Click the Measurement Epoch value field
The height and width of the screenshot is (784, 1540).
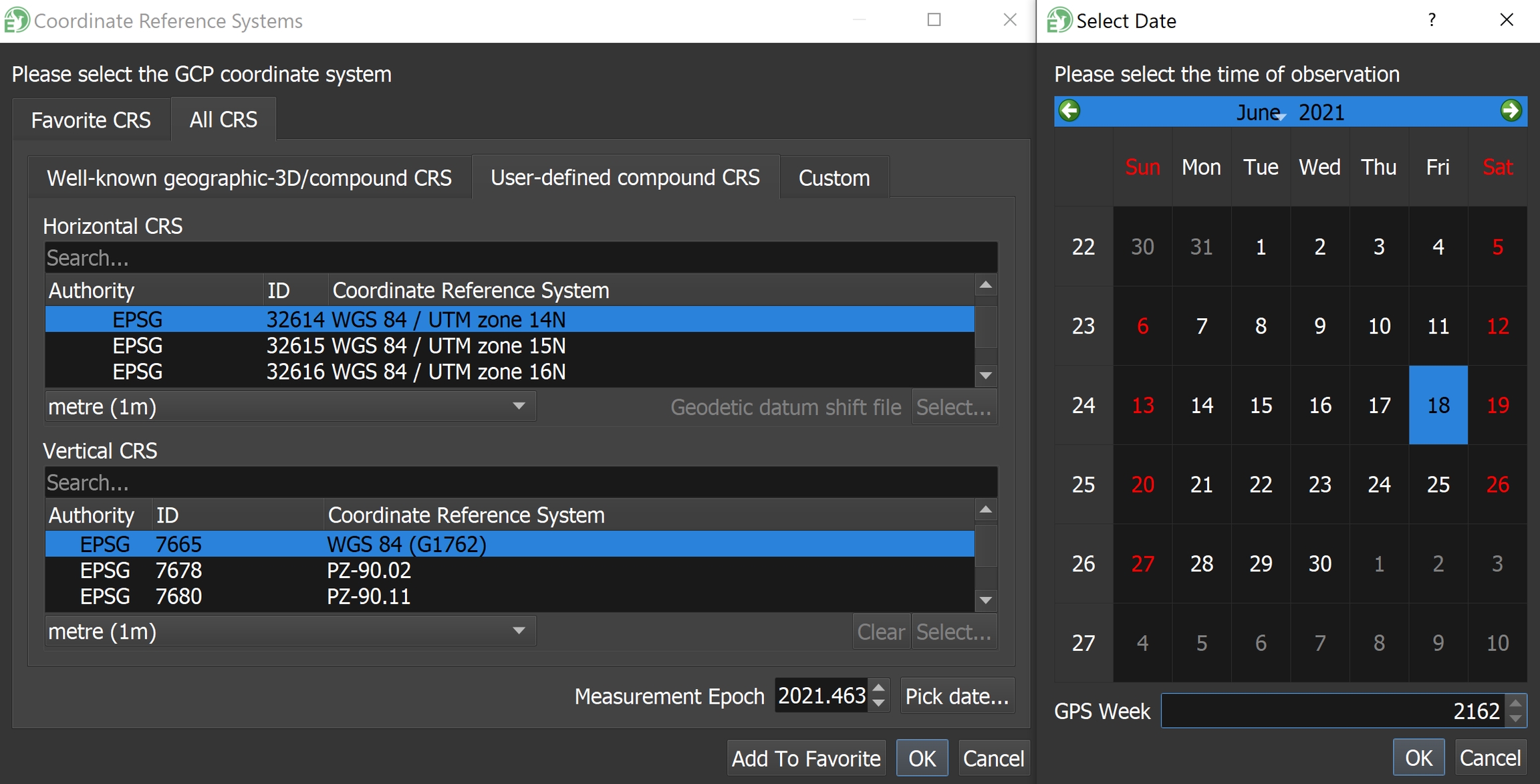[x=822, y=696]
